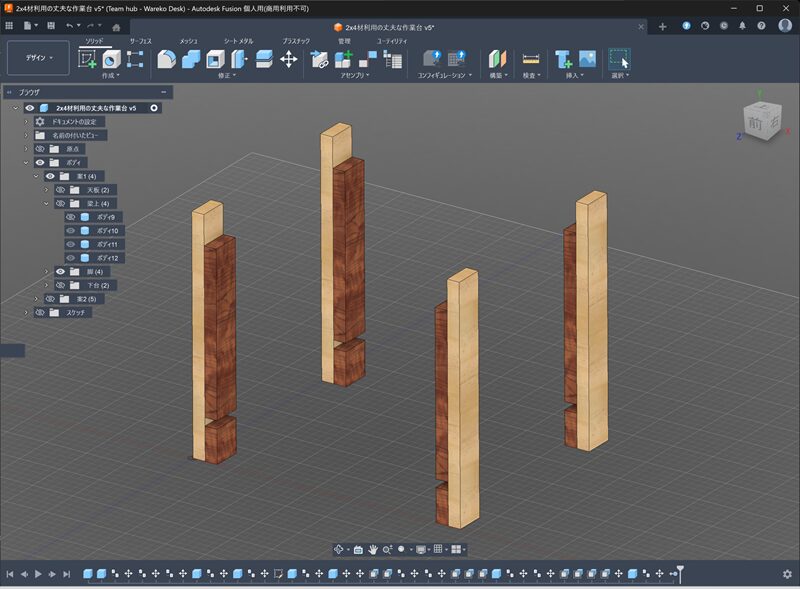Activate the Select tool in the toolbar
800x589 pixels.
pos(620,59)
